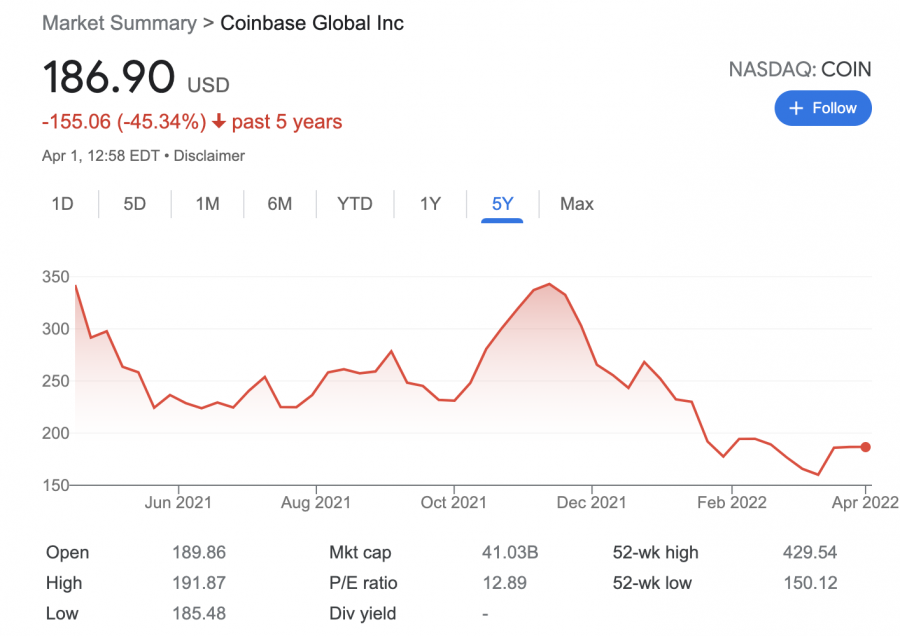Click the Mkt cap value 41.03B
Image resolution: width=900 pixels, height=636 pixels.
510,552
